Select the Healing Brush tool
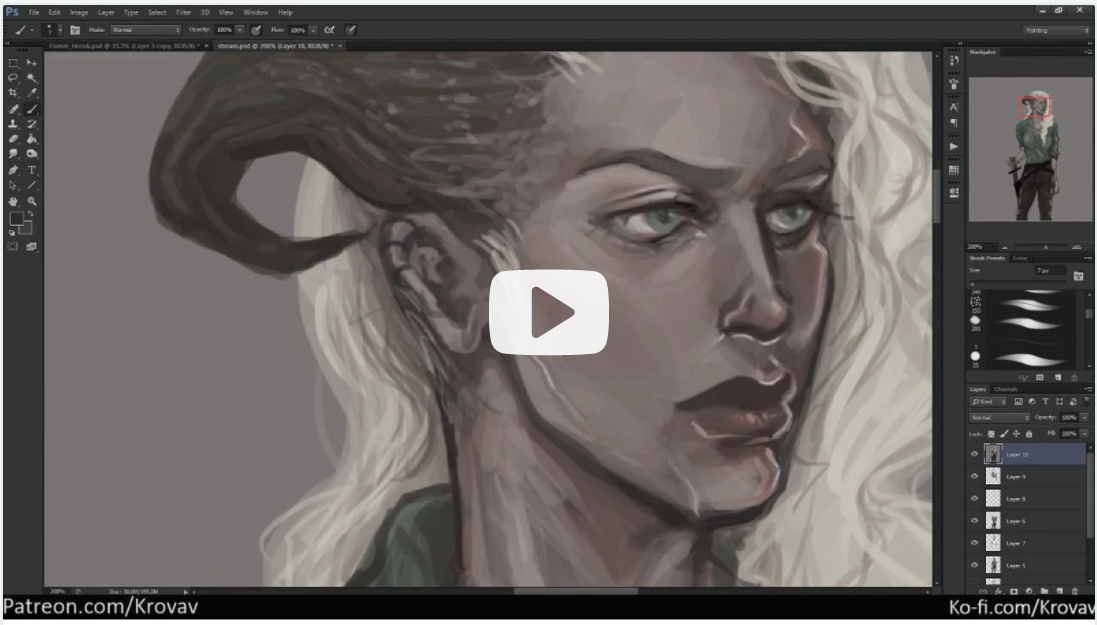 (13, 109)
